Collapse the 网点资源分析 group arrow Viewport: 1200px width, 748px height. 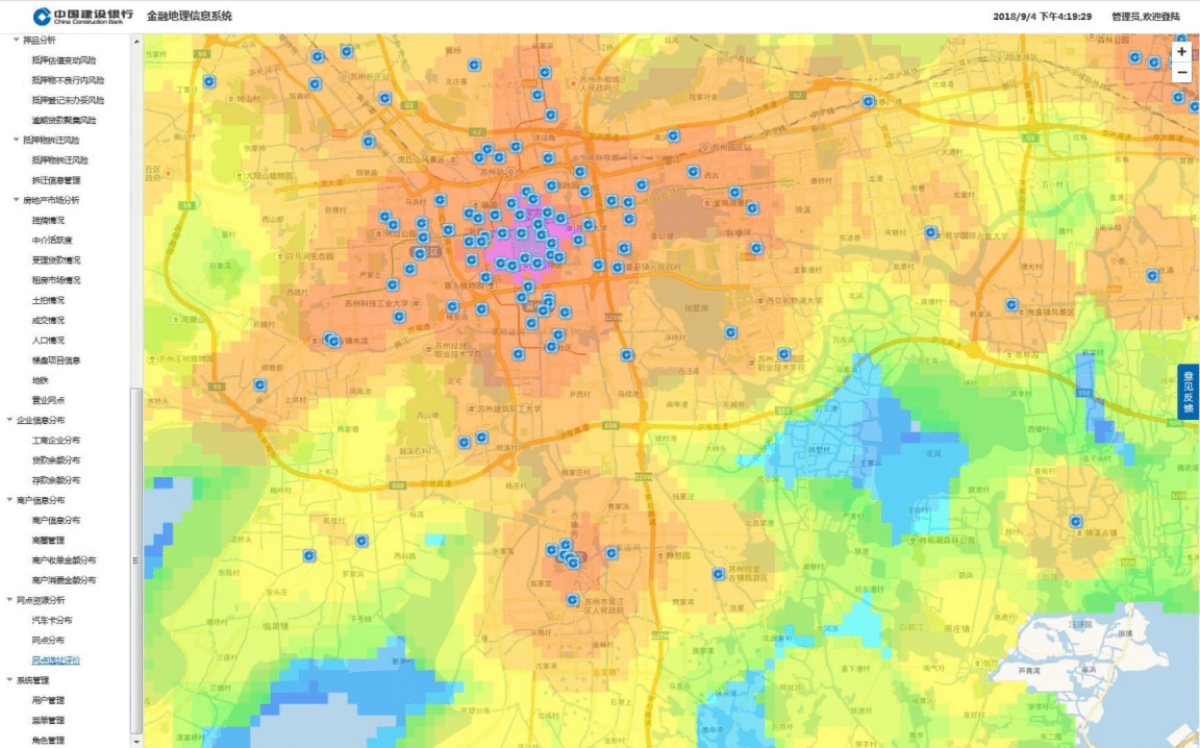(x=10, y=600)
